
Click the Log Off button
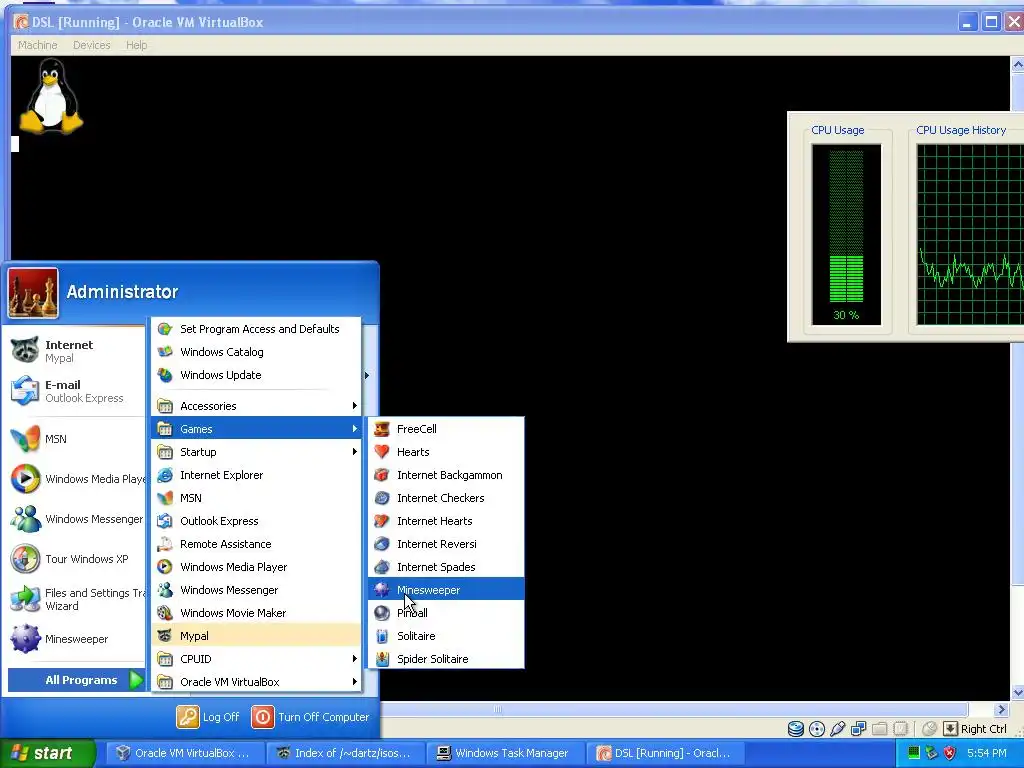tap(208, 716)
